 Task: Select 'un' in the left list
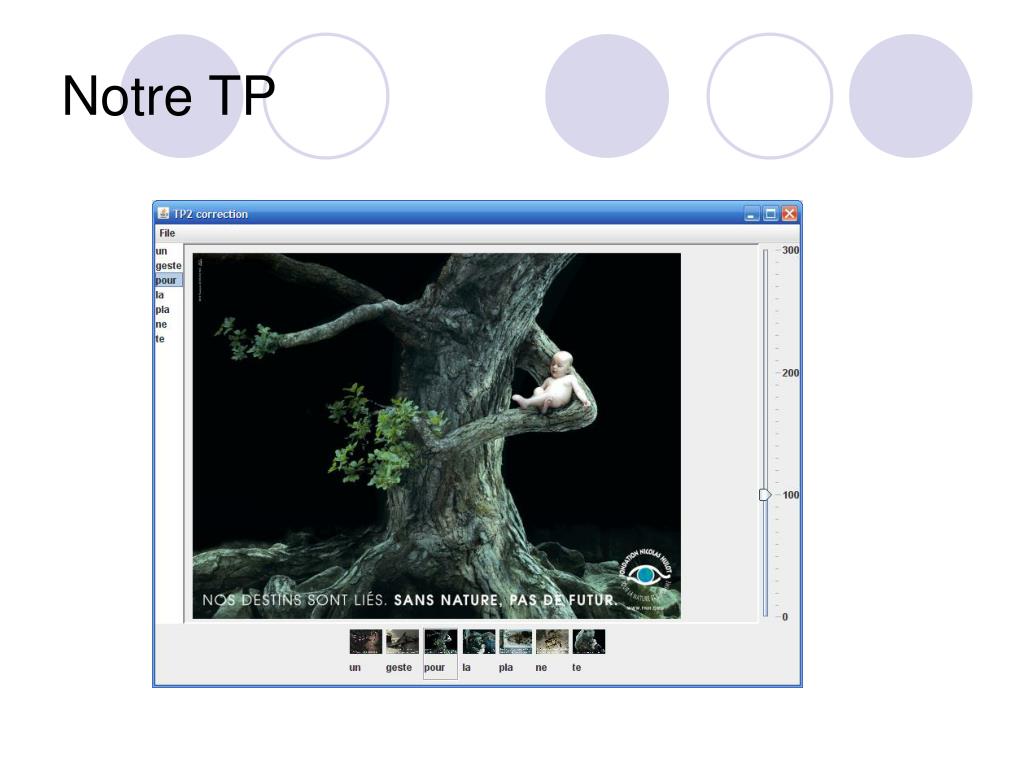tap(168, 251)
